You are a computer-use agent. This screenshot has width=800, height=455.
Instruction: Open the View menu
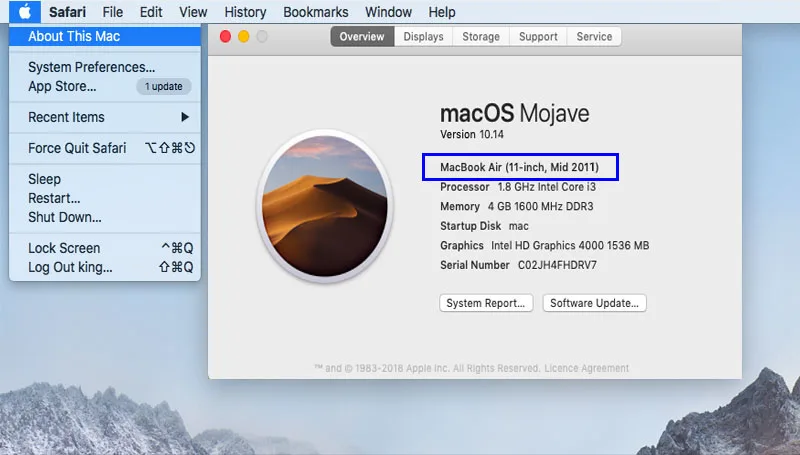coord(193,12)
